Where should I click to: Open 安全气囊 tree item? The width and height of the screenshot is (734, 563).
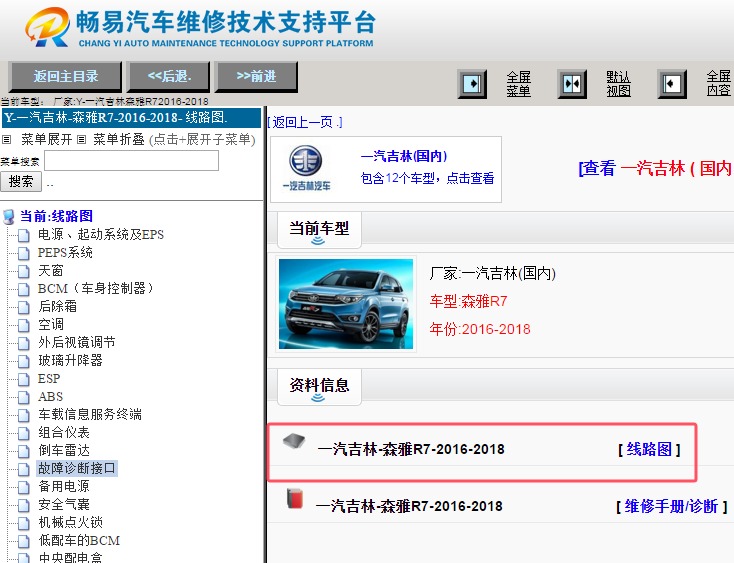(64, 505)
